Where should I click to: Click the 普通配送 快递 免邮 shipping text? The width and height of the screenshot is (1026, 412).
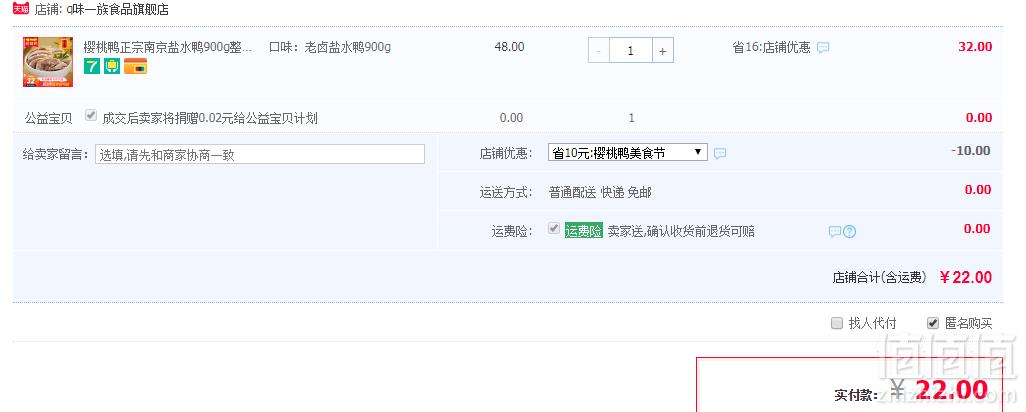(x=600, y=192)
